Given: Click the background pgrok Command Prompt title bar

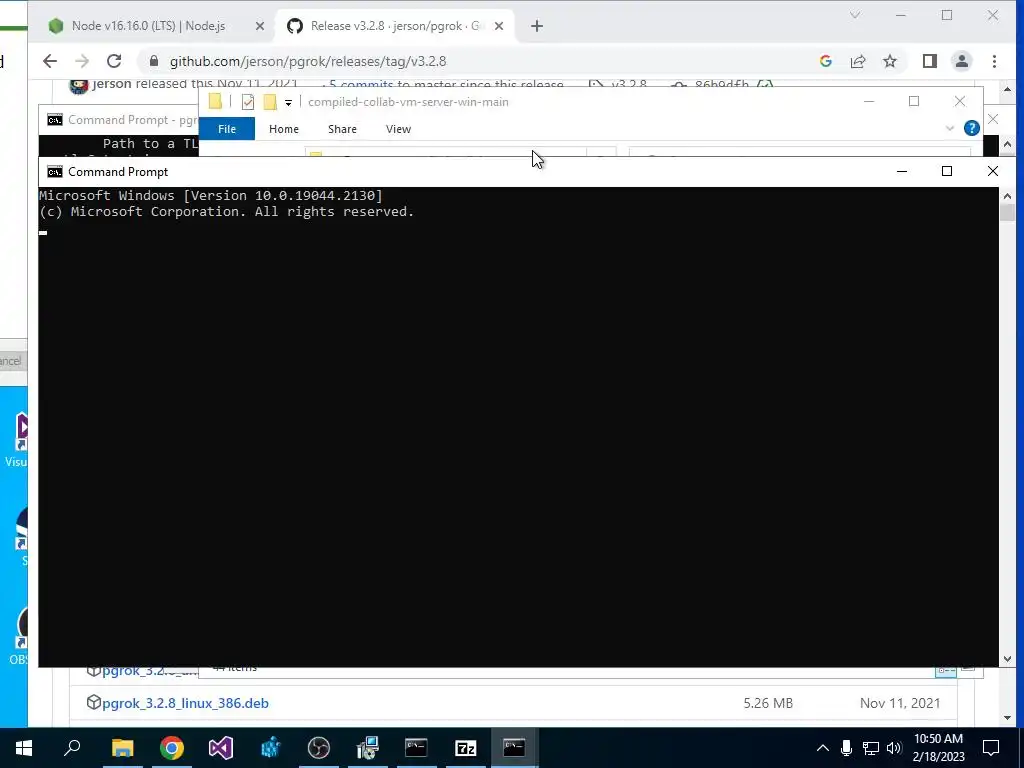Looking at the screenshot, I should pos(119,120).
